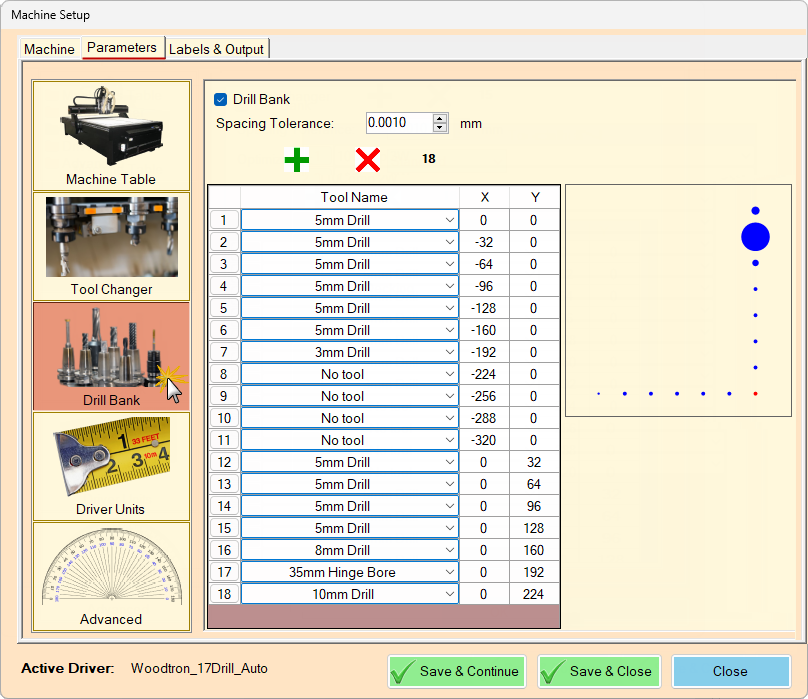Open the Machine Table settings panel
808x699 pixels.
pyautogui.click(x=111, y=135)
